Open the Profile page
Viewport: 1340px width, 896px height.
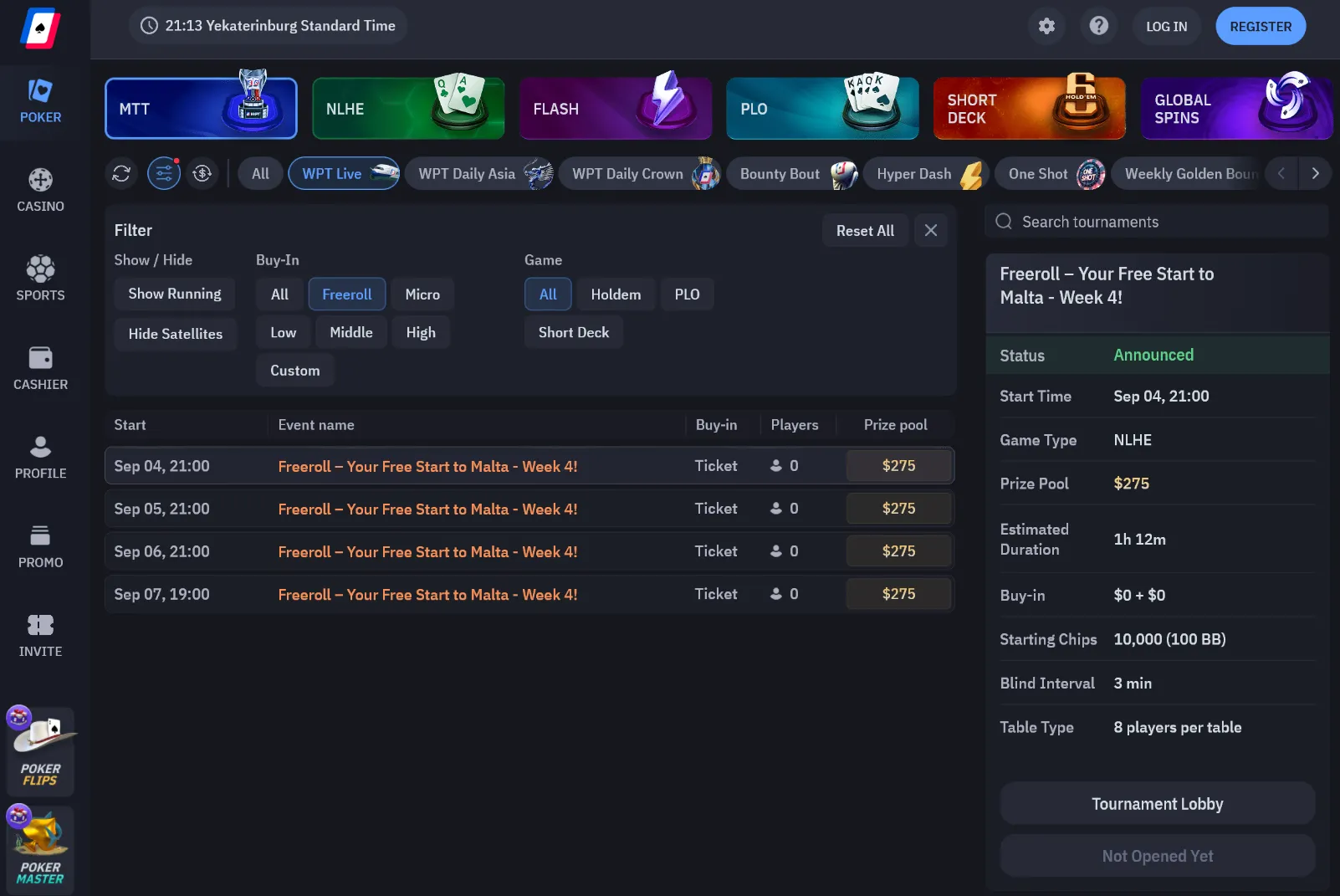point(40,458)
